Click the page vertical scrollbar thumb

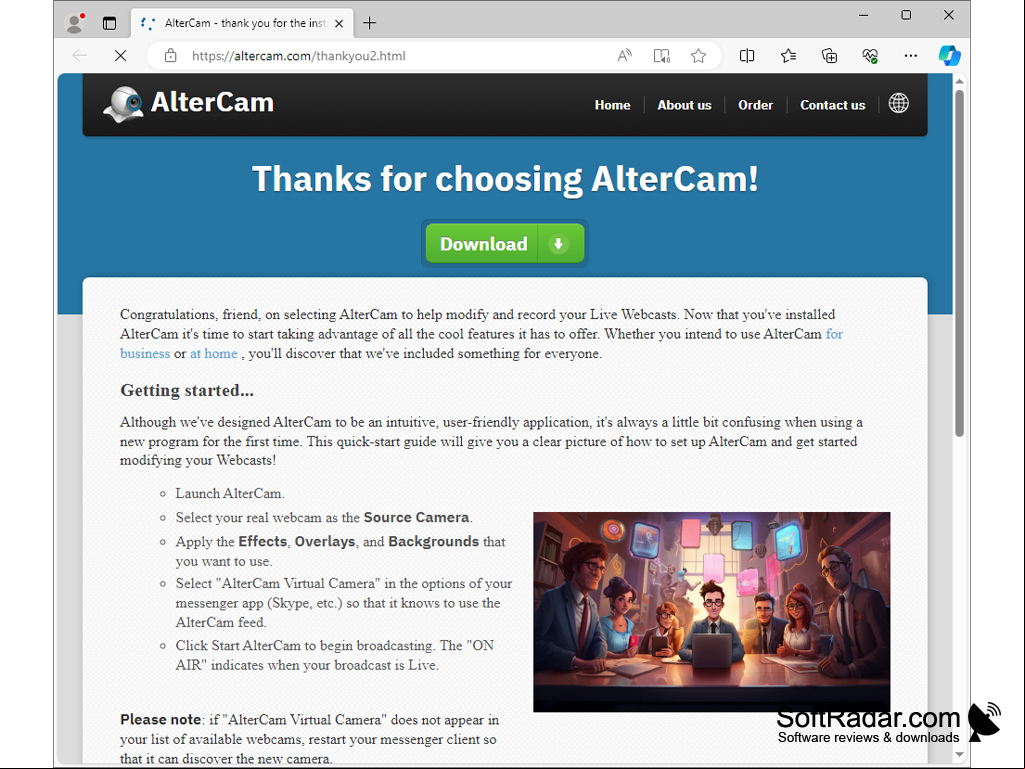click(x=959, y=262)
